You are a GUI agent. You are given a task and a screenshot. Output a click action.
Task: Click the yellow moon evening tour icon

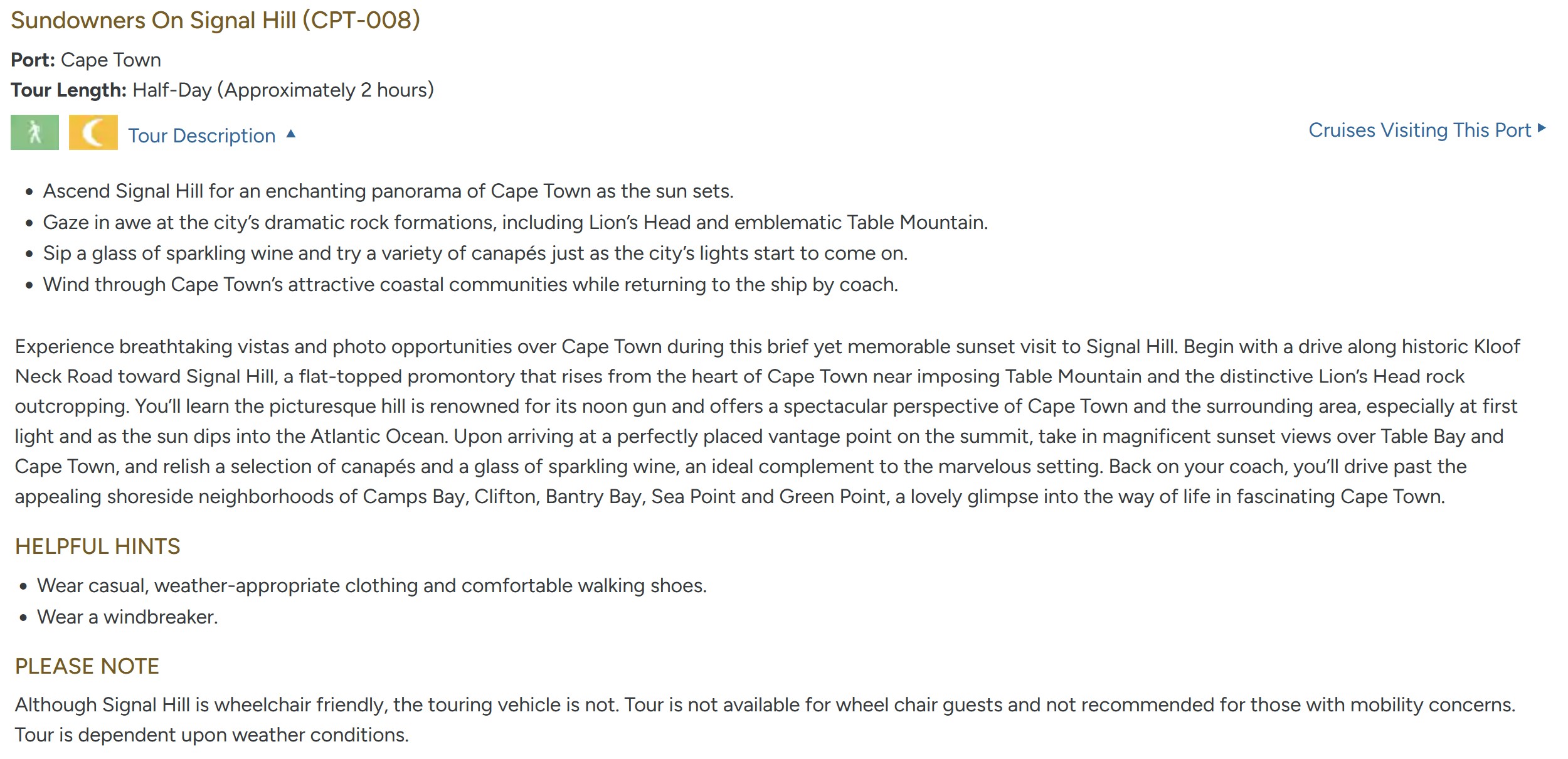coord(93,132)
